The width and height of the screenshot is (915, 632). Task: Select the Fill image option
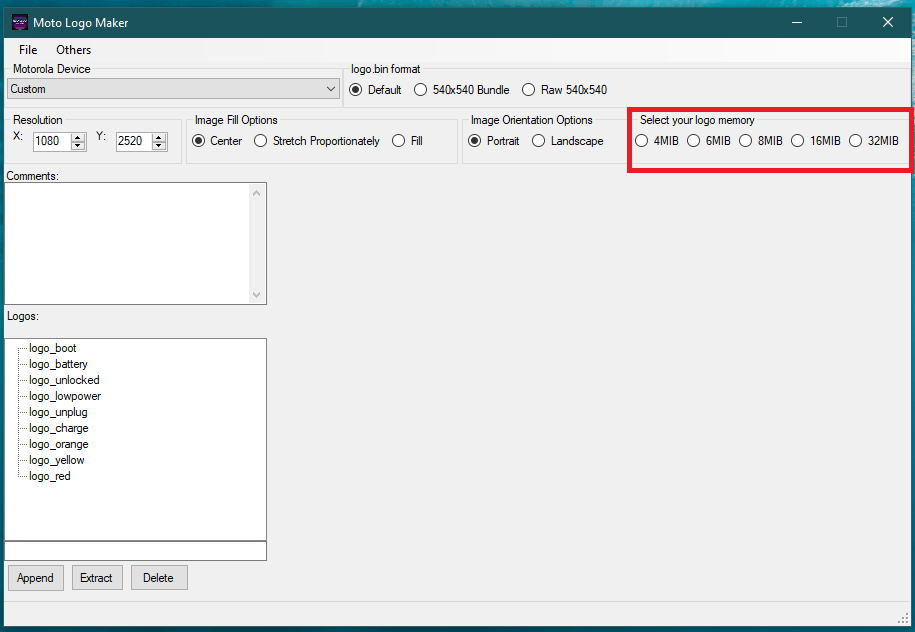pos(399,141)
